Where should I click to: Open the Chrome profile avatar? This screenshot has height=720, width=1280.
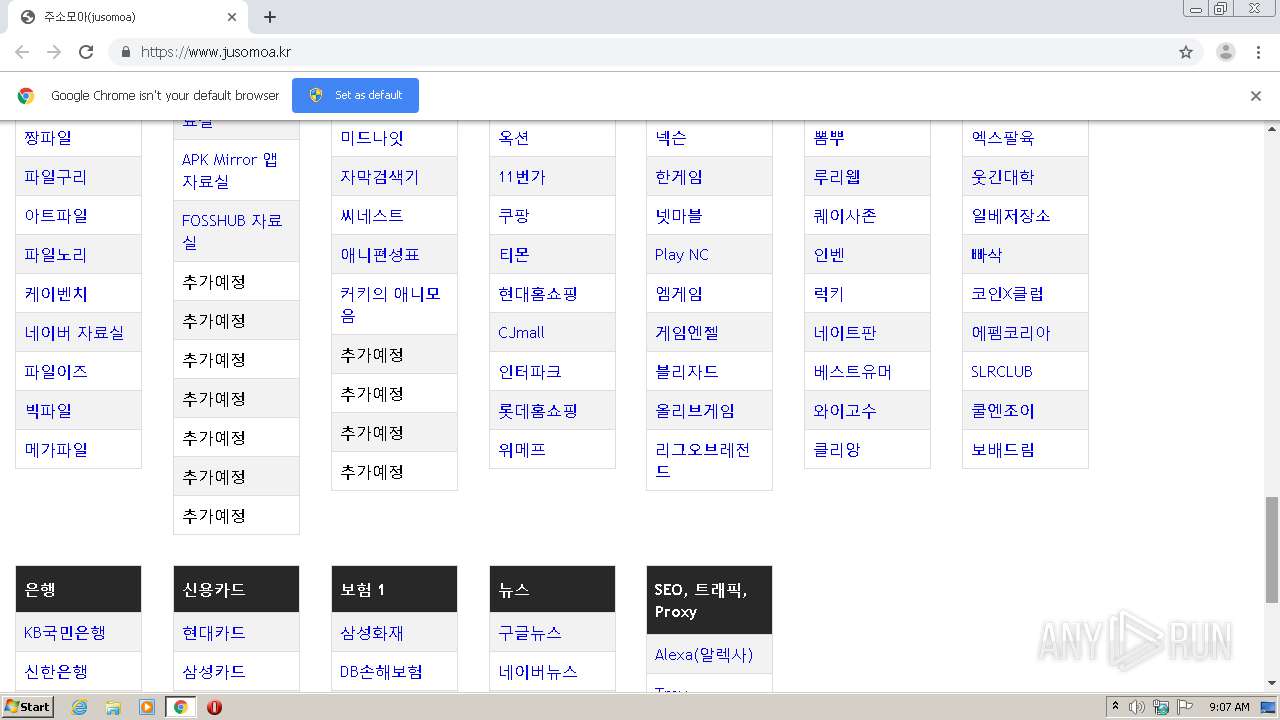1225,52
